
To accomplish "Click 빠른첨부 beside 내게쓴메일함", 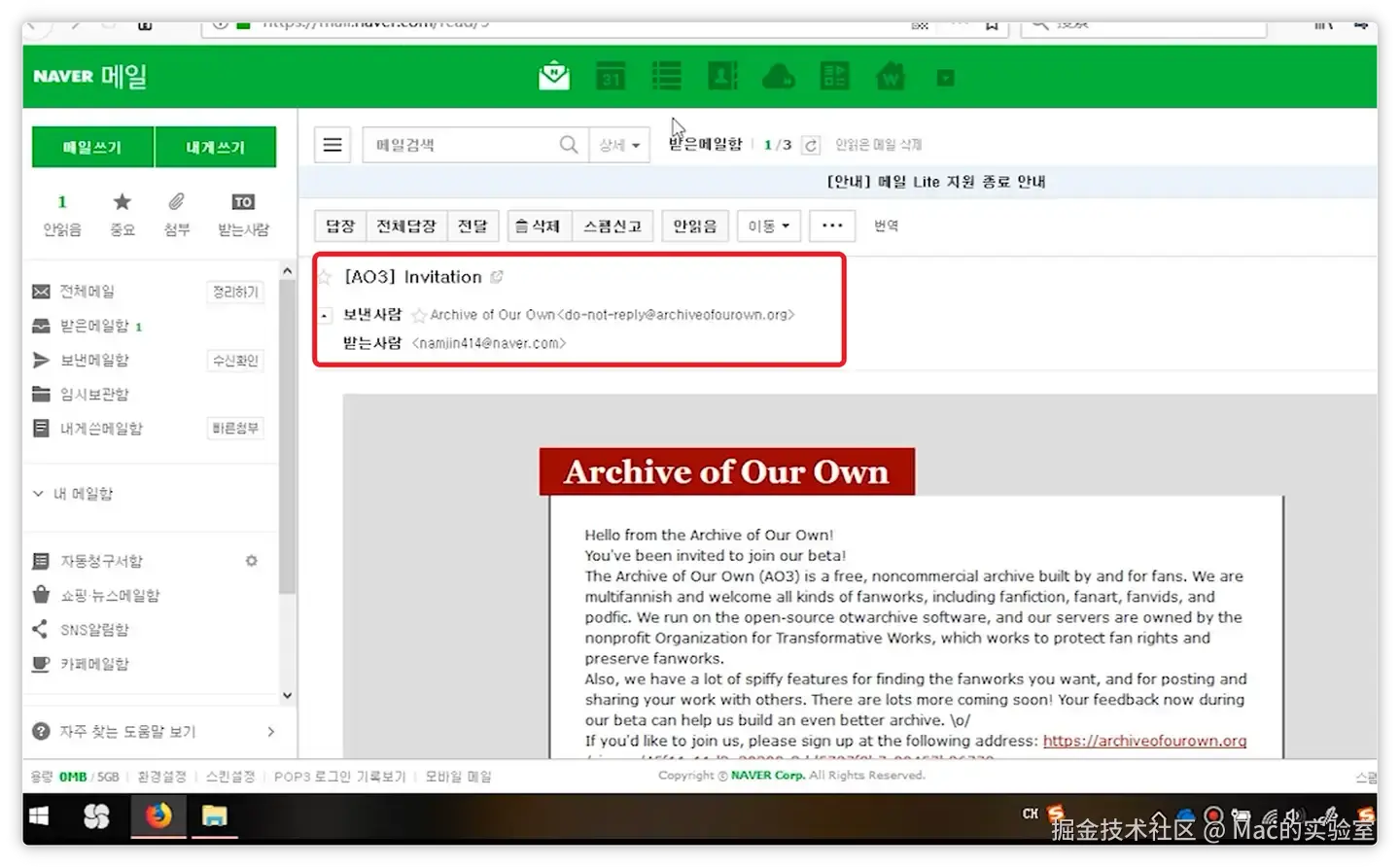I will pos(236,428).
